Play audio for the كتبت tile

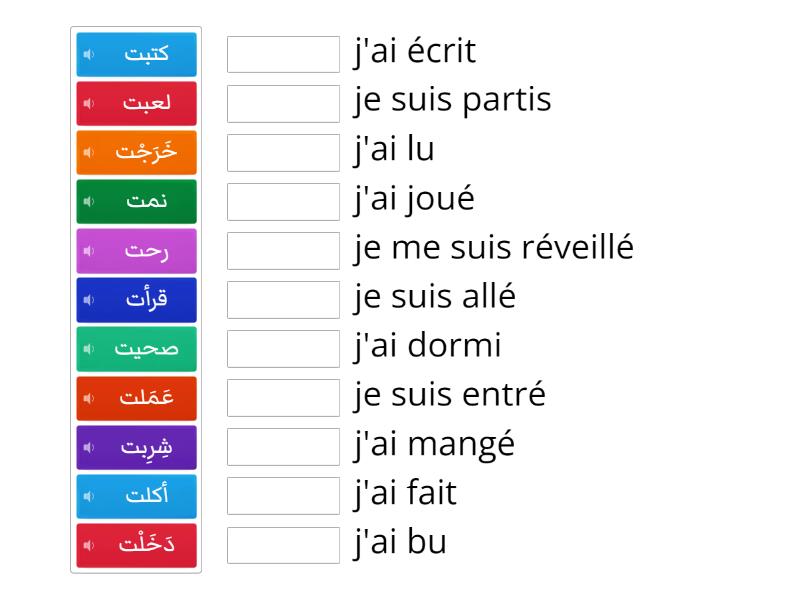[89, 54]
